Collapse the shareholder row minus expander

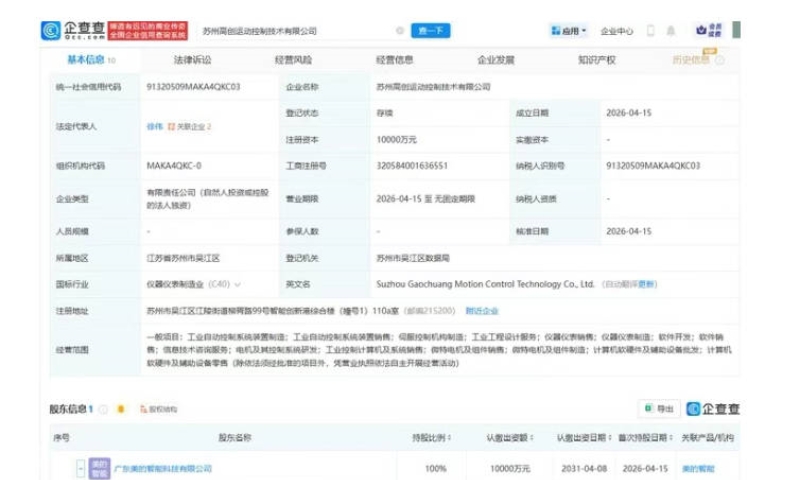(x=81, y=468)
